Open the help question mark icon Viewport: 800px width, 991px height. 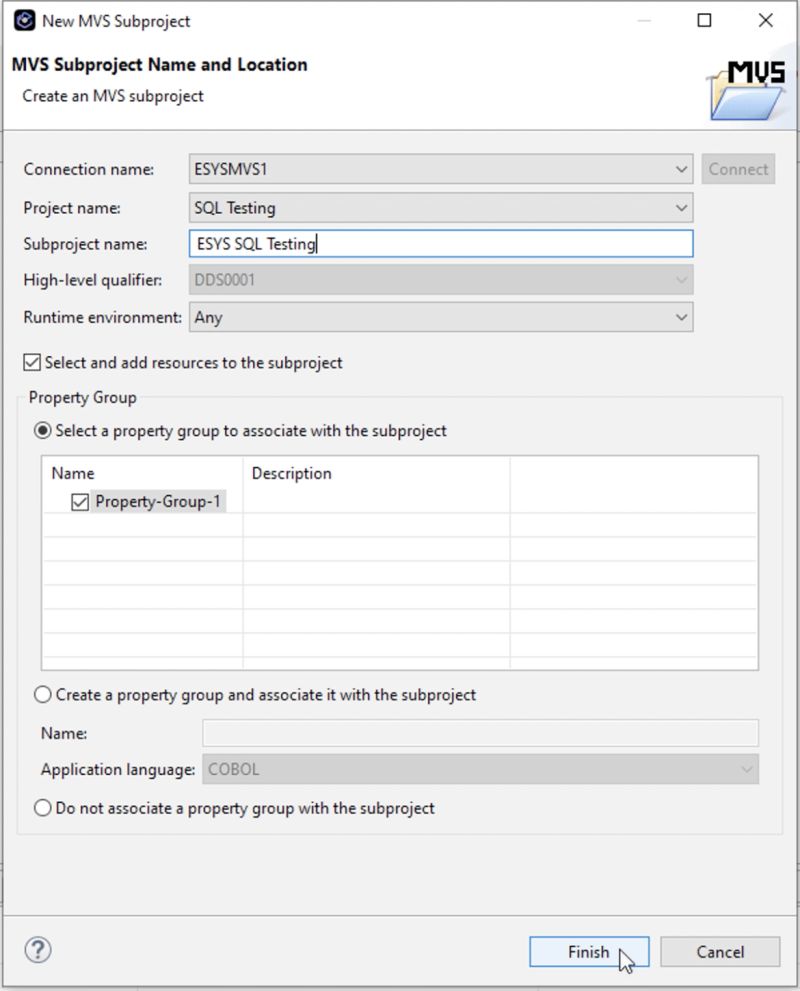pos(37,951)
